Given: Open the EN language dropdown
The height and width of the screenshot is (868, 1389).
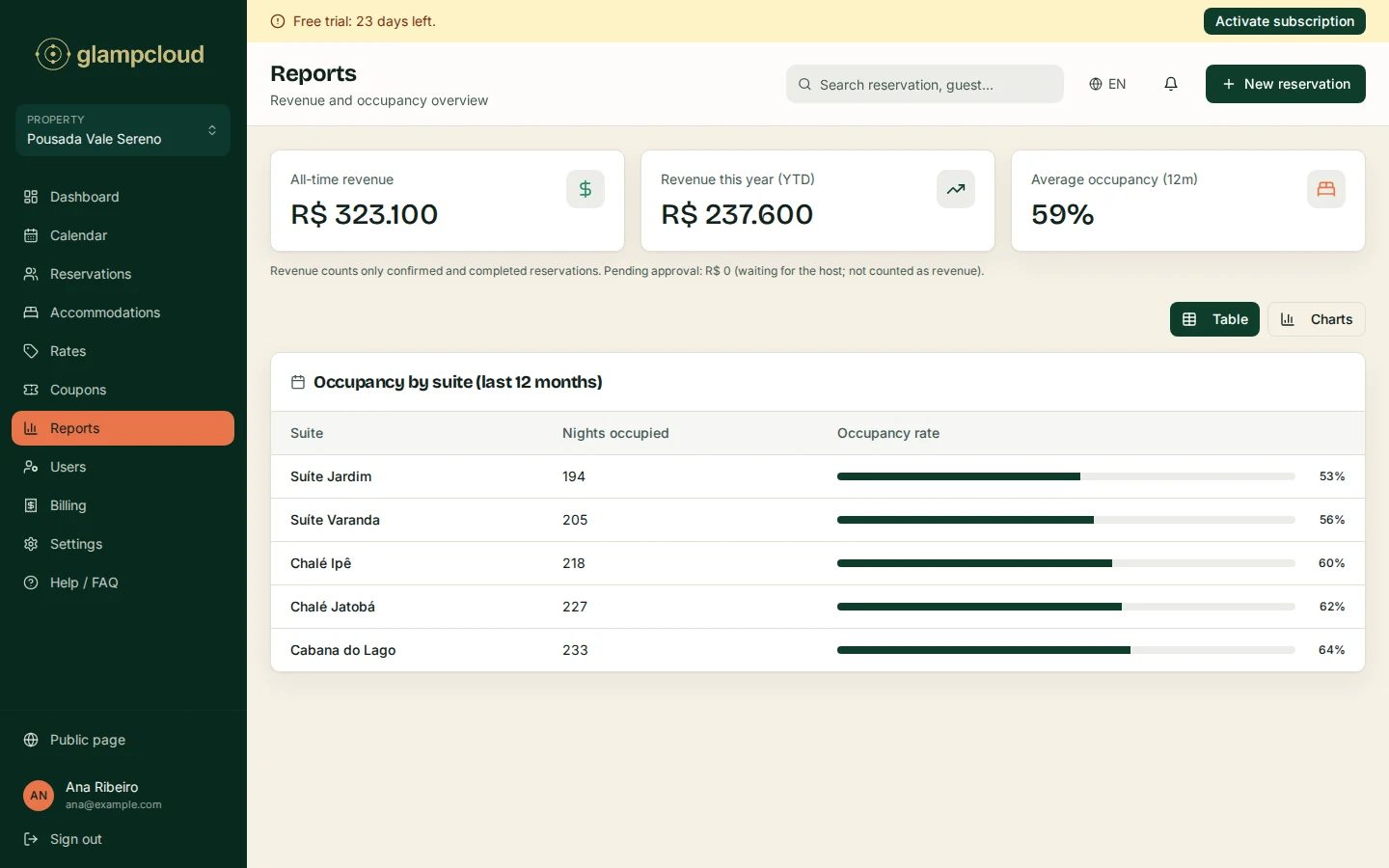Looking at the screenshot, I should pos(1107,84).
